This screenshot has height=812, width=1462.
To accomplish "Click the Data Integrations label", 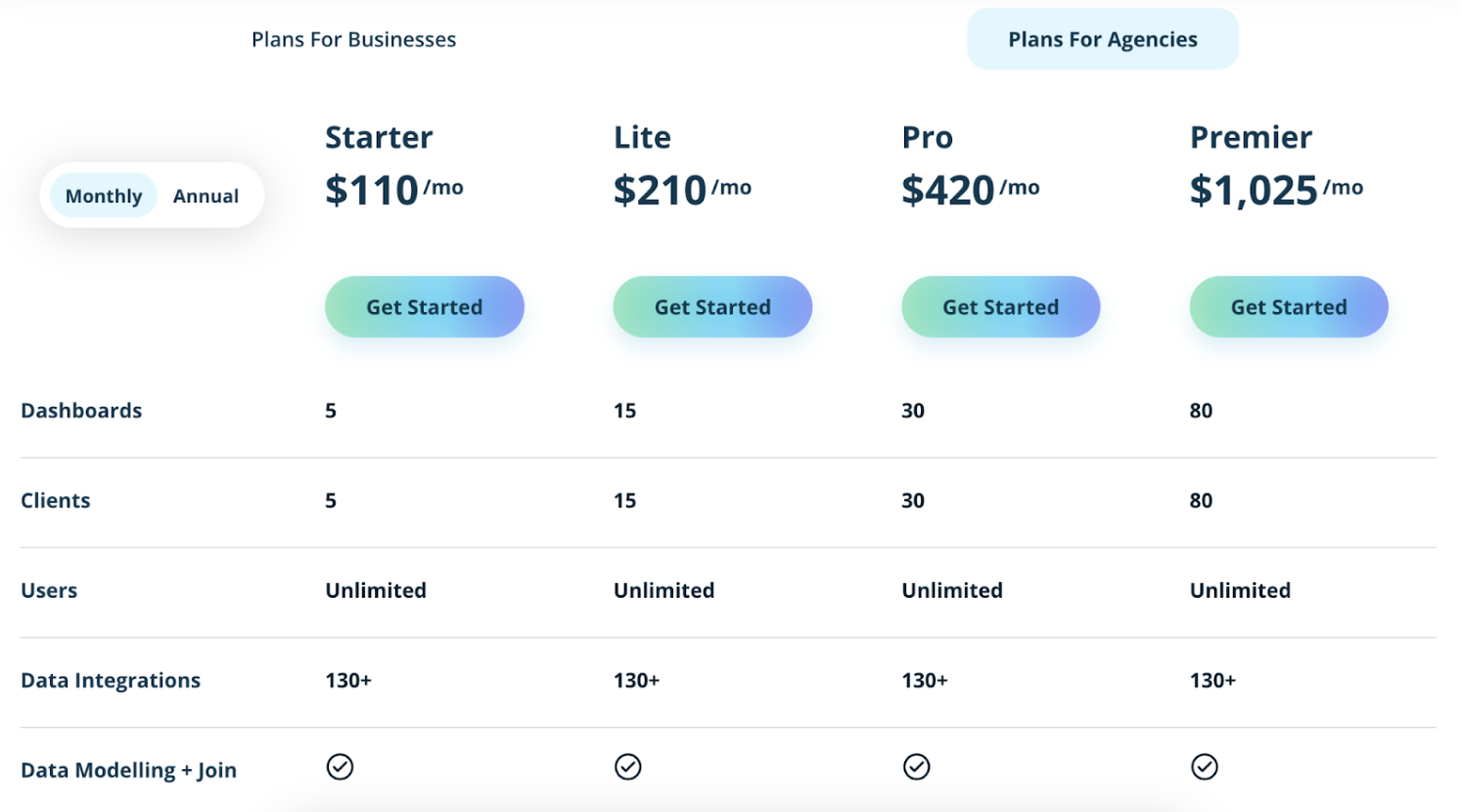I will (111, 680).
